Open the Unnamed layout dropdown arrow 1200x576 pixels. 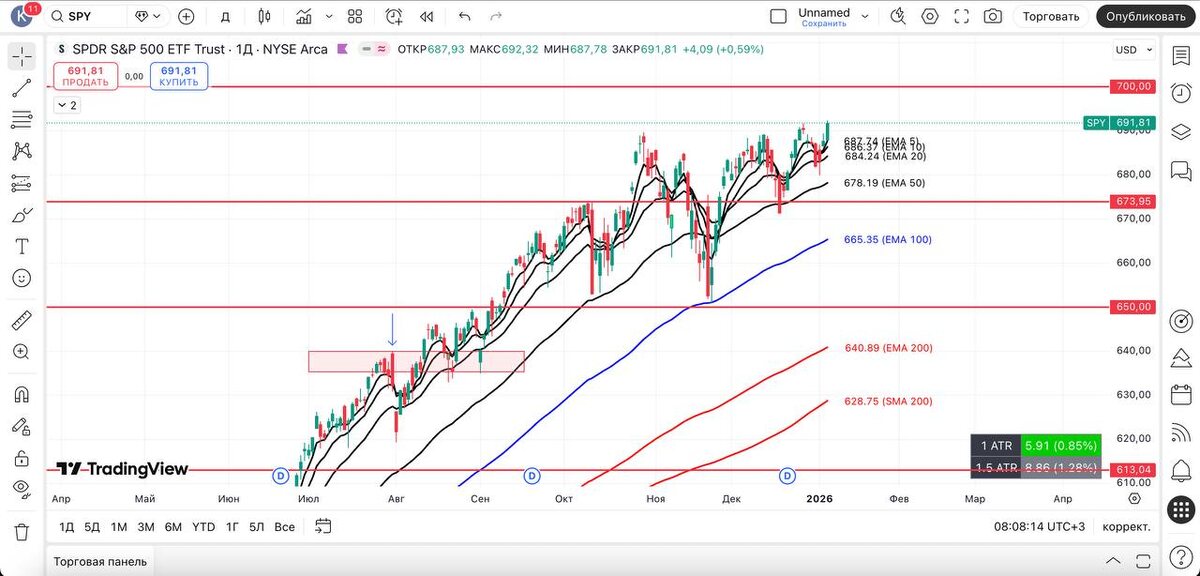866,16
